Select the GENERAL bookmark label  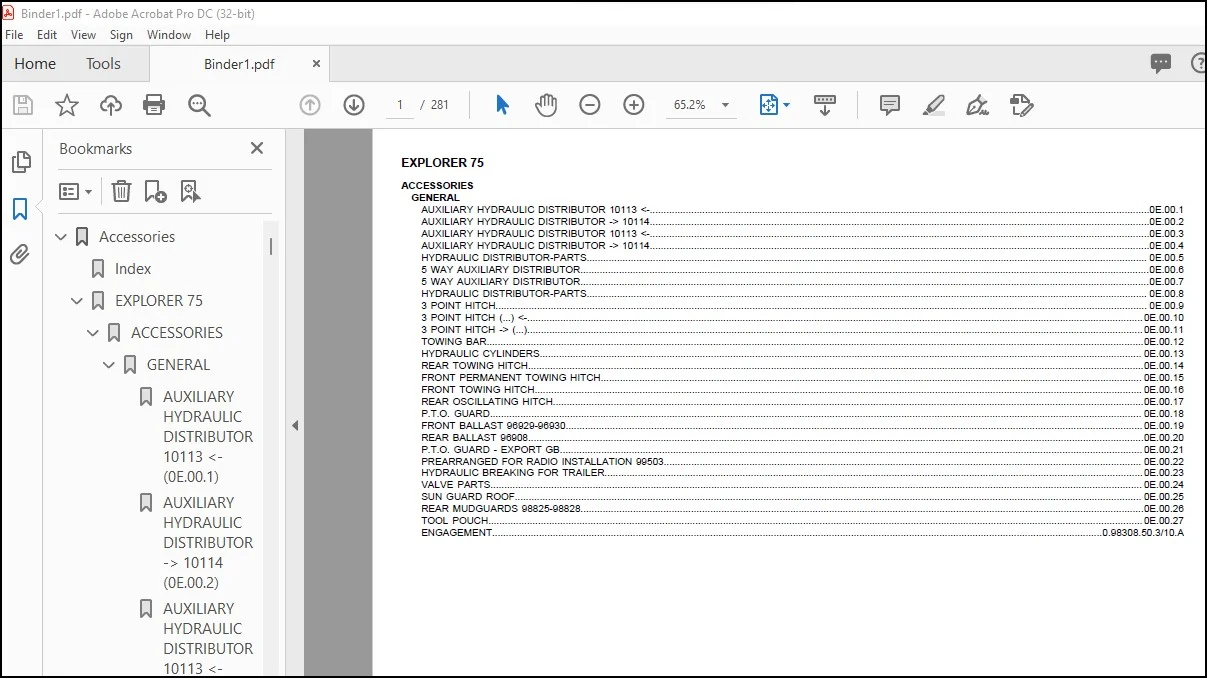(178, 365)
